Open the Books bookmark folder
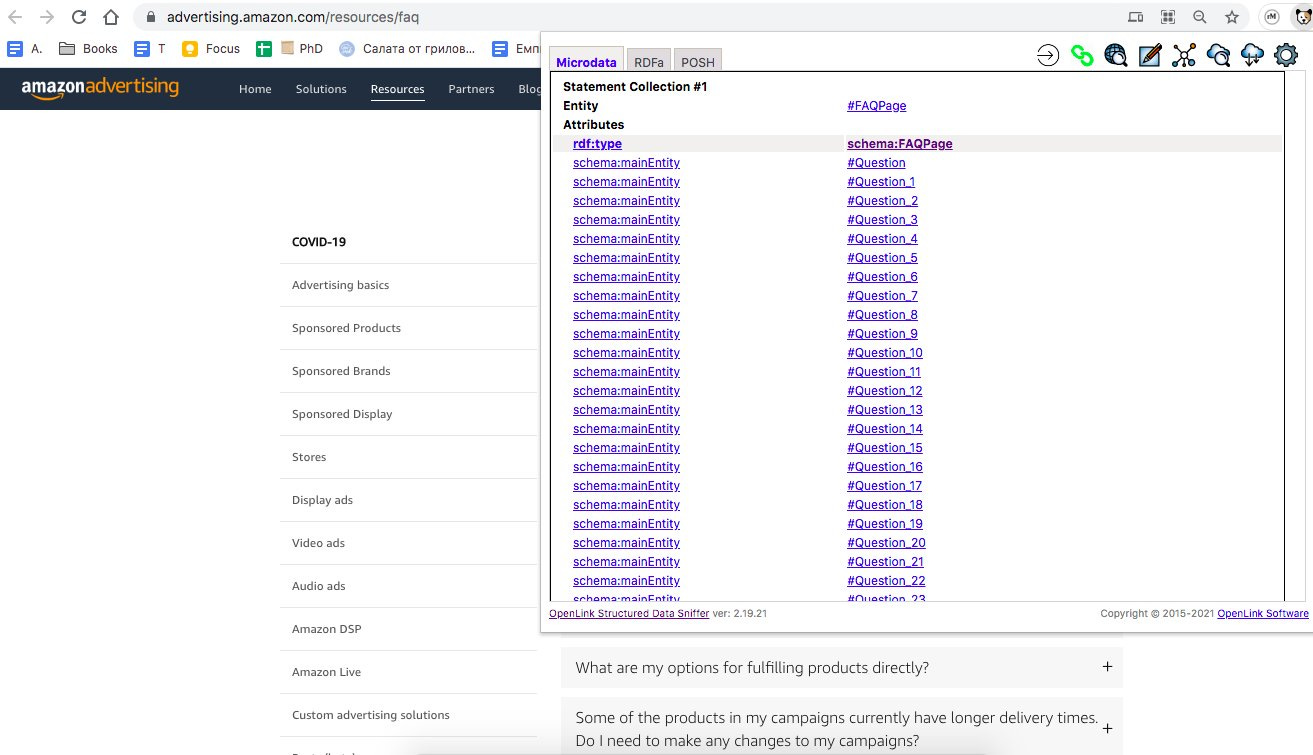This screenshot has height=755, width=1313. [88, 48]
